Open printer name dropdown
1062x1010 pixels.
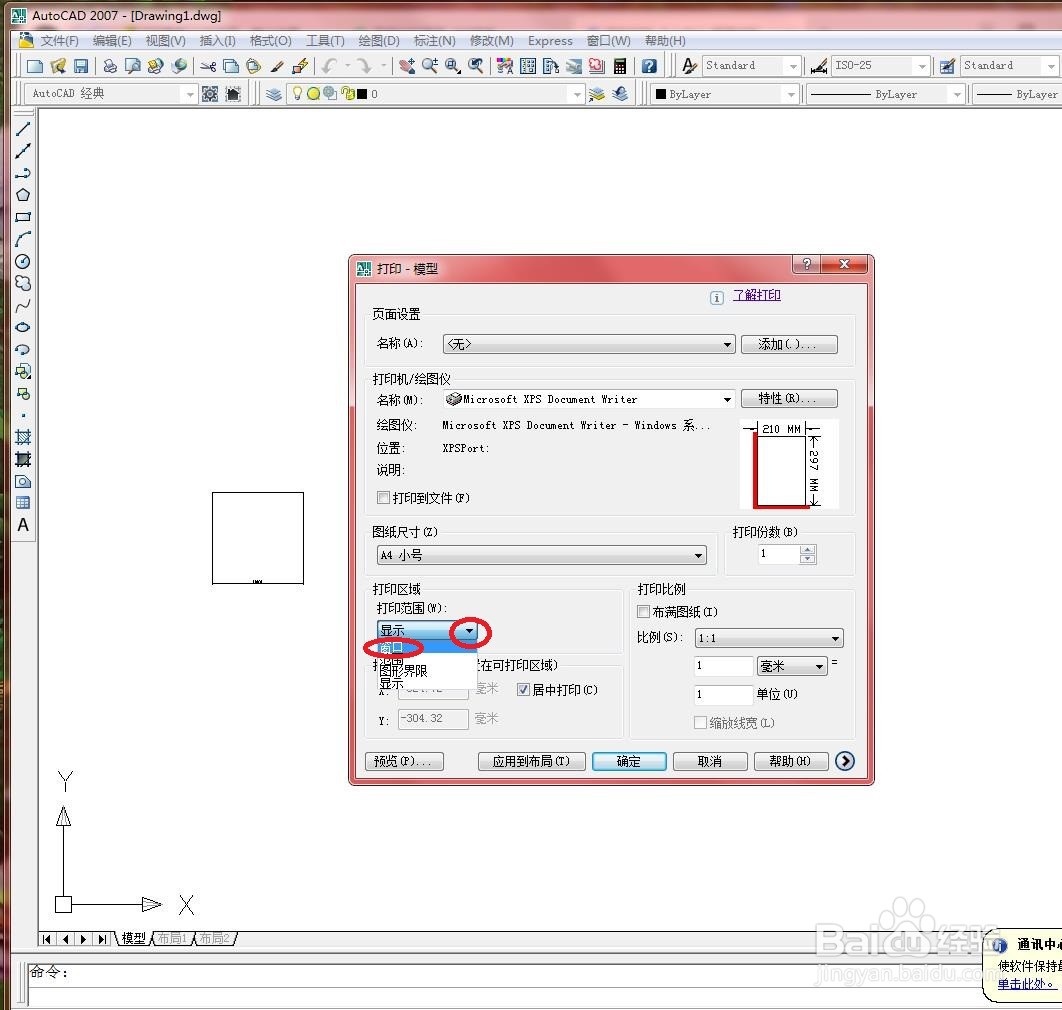(589, 399)
